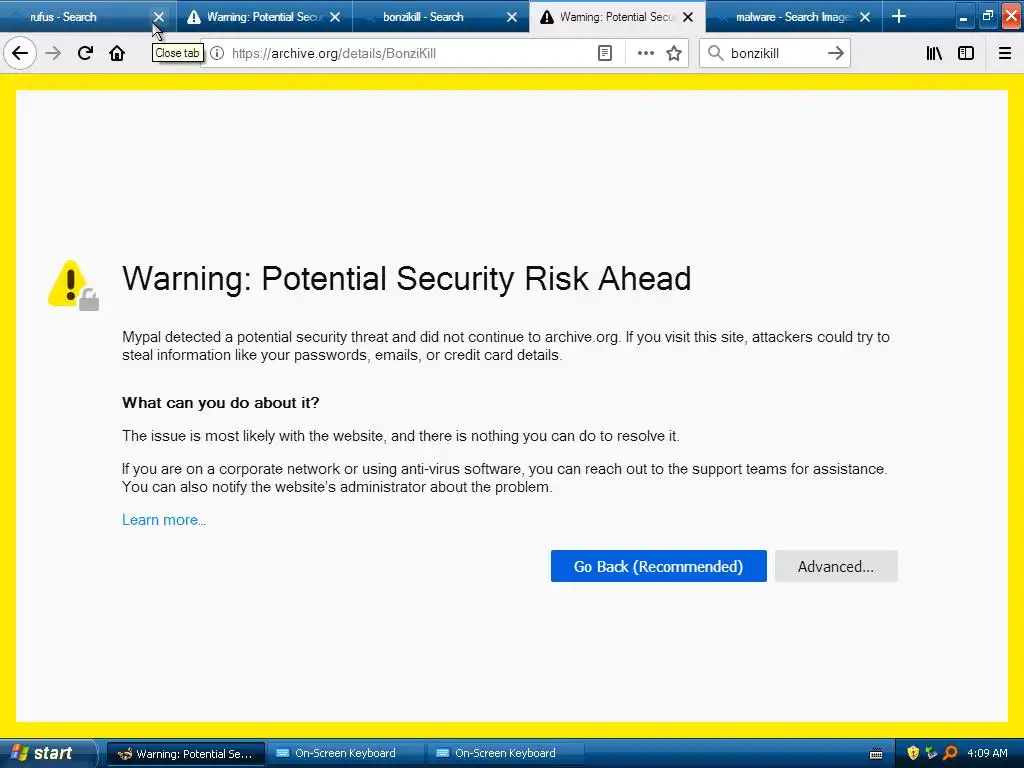Expand the Advanced... options
1024x768 pixels.
point(836,566)
